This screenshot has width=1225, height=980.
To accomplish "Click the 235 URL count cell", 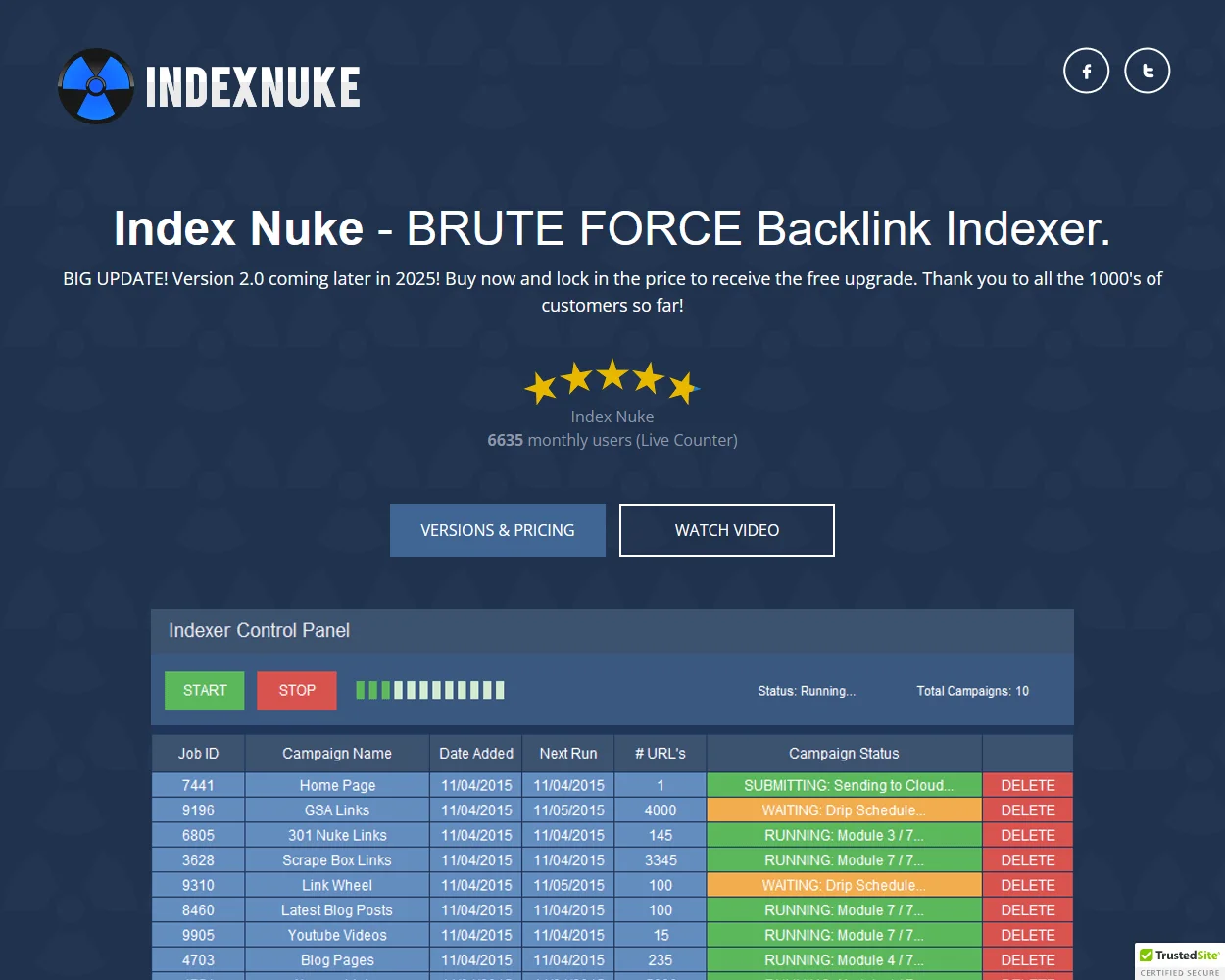I will 661,960.
